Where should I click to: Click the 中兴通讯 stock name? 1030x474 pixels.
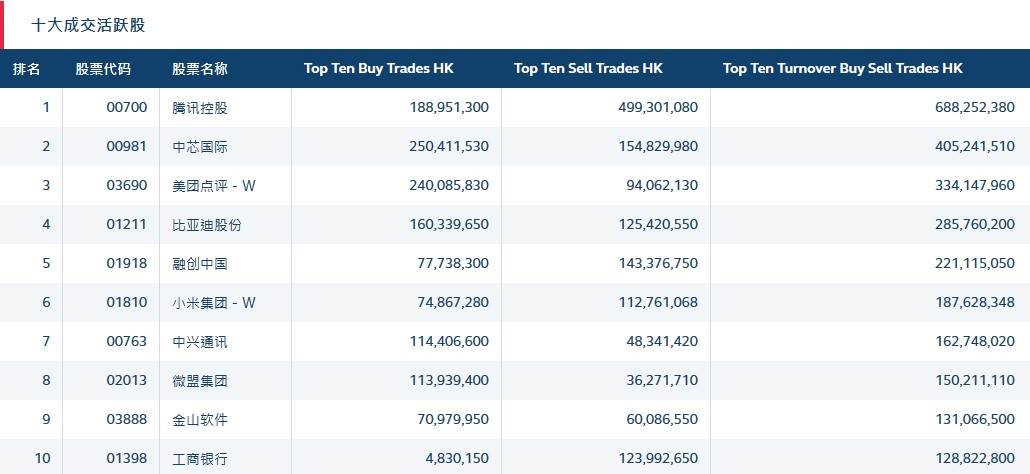pyautogui.click(x=200, y=342)
